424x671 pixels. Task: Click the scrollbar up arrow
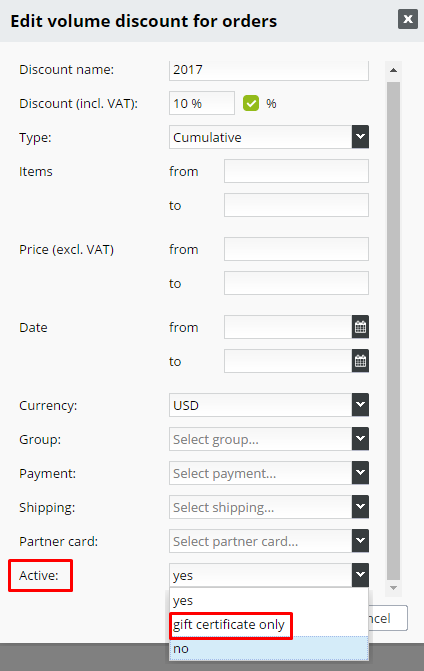[394, 70]
